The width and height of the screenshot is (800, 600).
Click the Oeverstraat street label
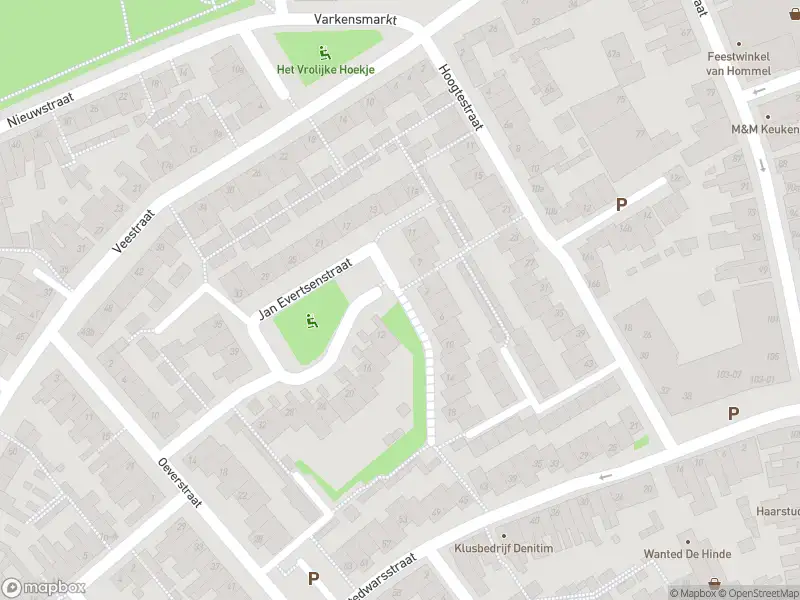click(x=180, y=483)
